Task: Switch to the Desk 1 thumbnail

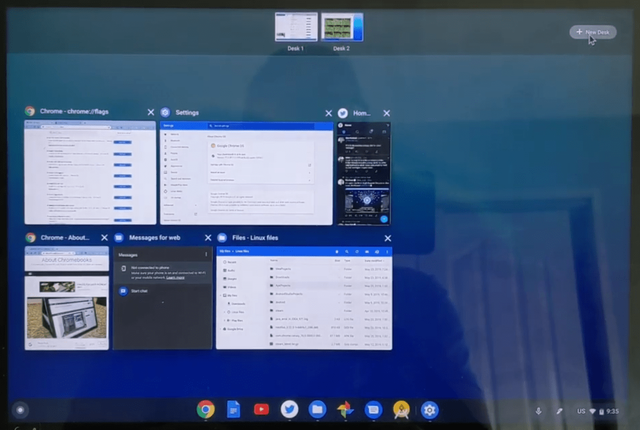Action: tap(296, 27)
